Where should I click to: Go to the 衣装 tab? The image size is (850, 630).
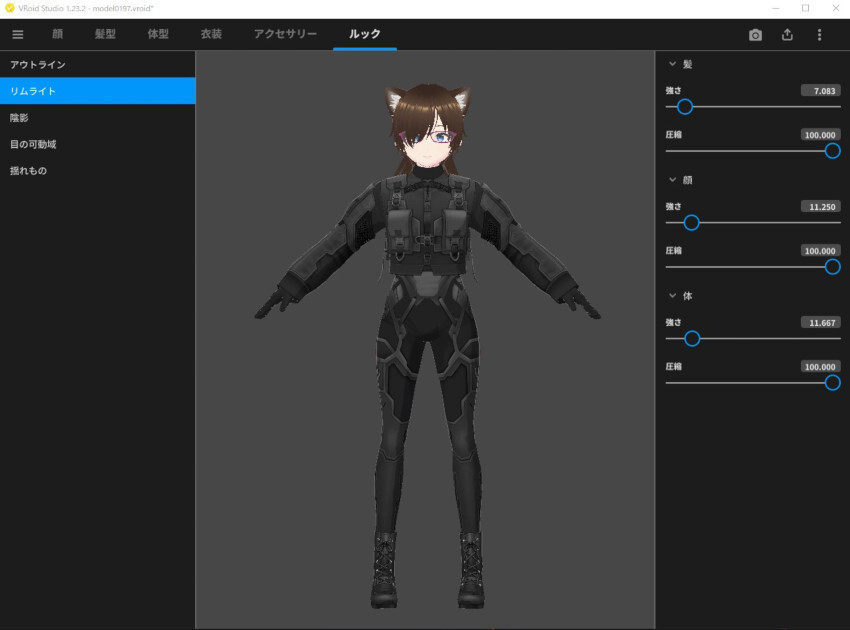point(211,34)
